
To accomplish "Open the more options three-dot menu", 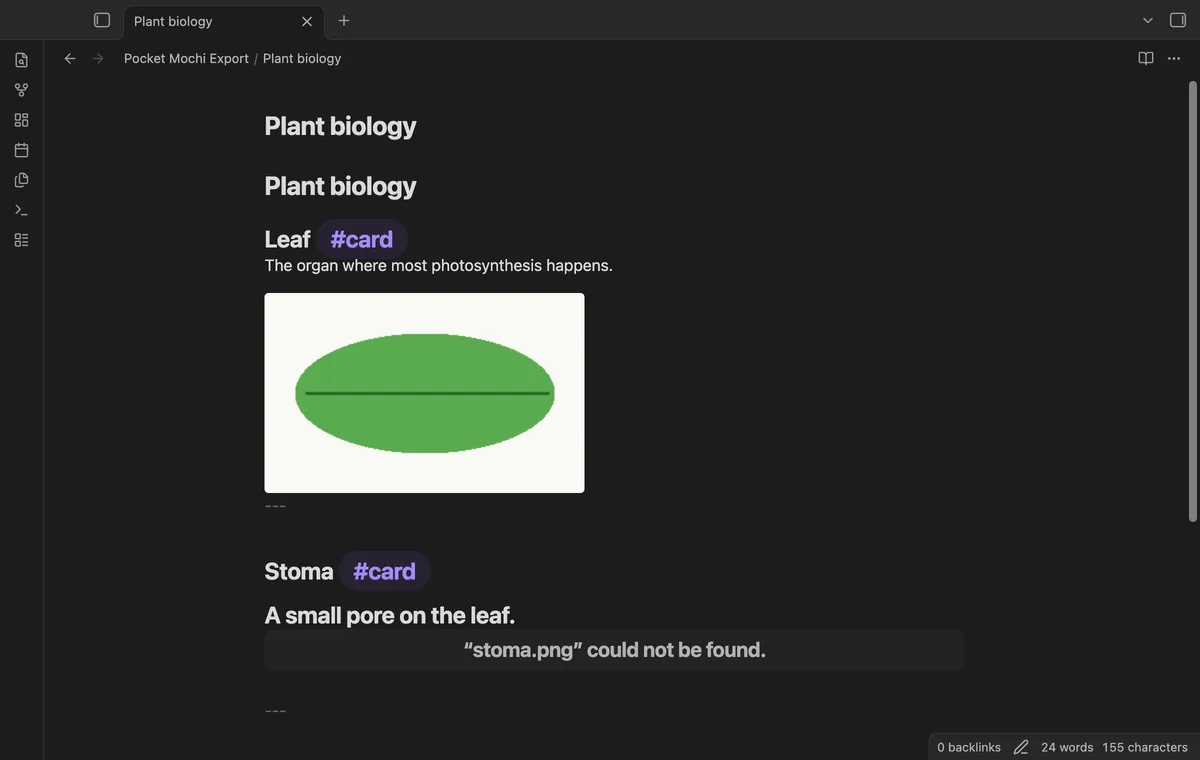I will coord(1174,58).
